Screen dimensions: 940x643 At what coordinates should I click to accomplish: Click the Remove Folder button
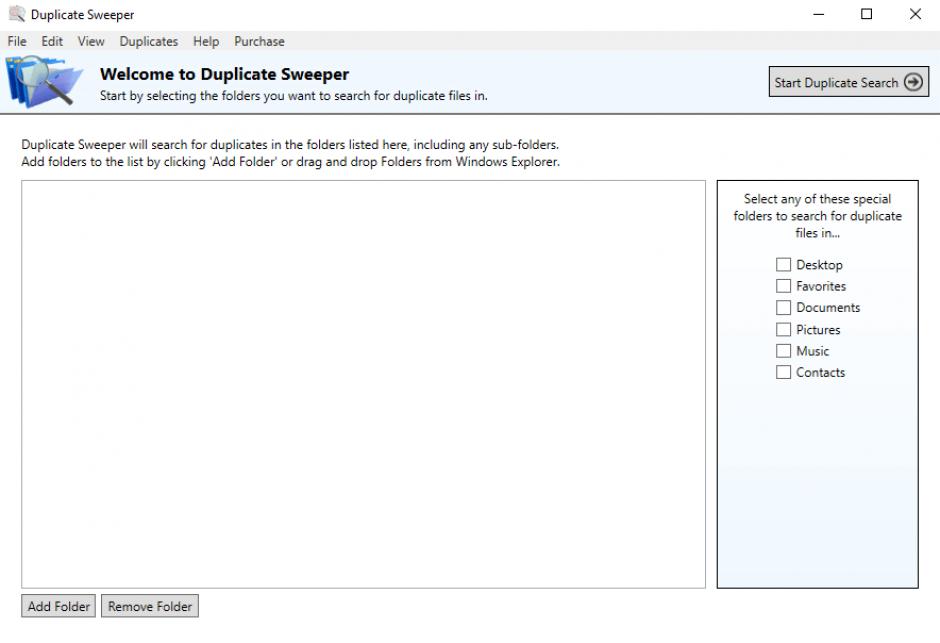click(149, 606)
